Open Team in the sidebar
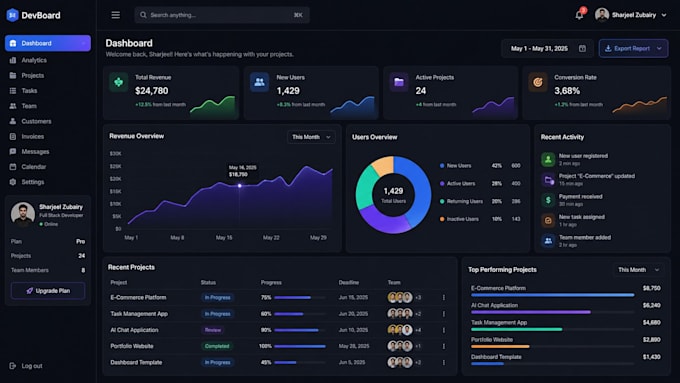The image size is (680, 383). point(48,106)
